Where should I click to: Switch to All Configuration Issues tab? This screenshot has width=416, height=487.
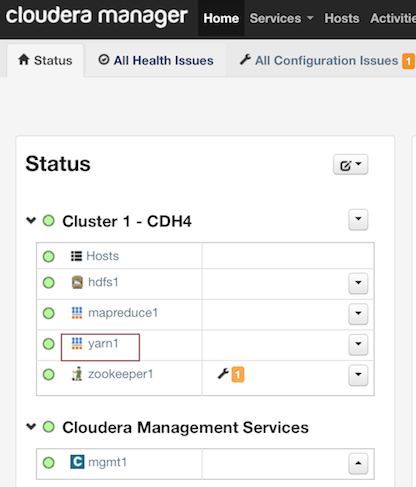[x=327, y=61]
